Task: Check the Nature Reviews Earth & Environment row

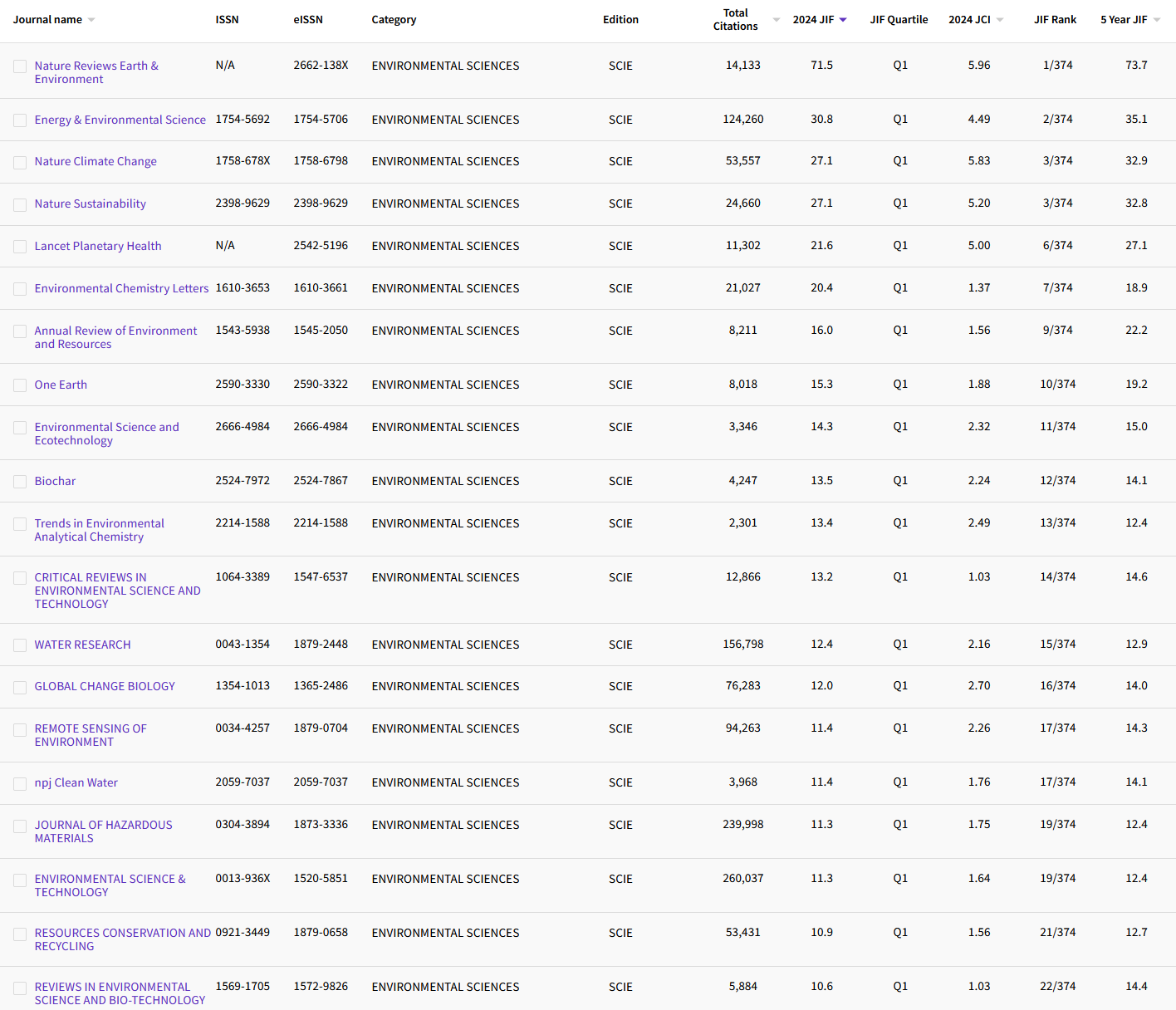Action: 20,66
